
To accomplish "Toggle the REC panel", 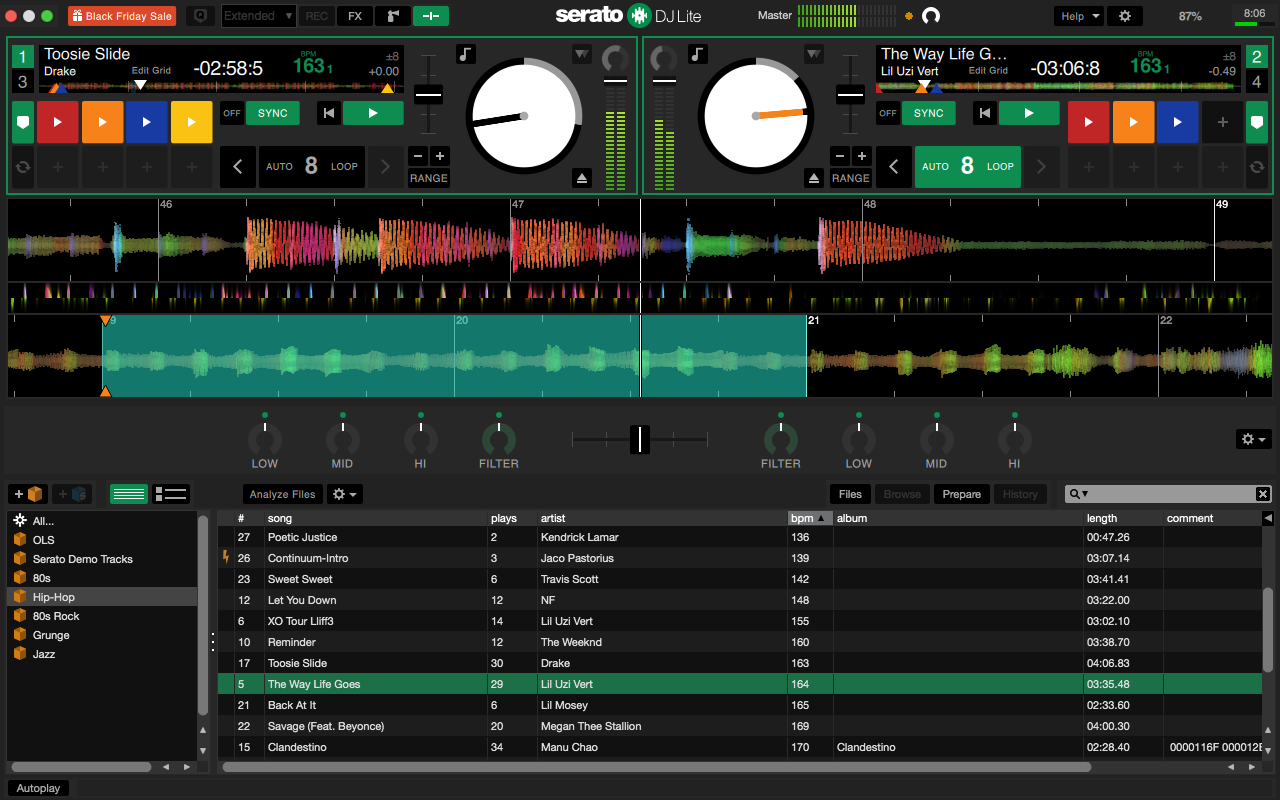I will click(317, 16).
